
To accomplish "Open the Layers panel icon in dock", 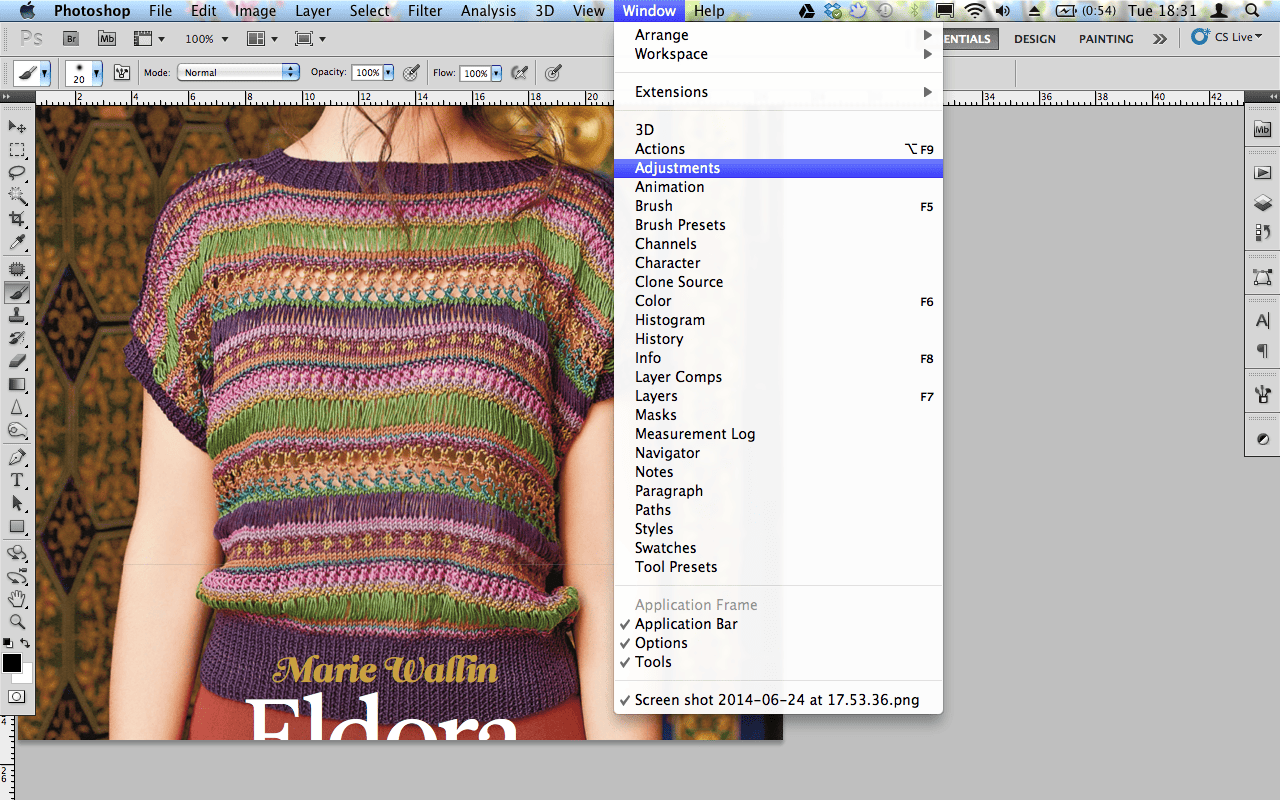I will 1262,203.
